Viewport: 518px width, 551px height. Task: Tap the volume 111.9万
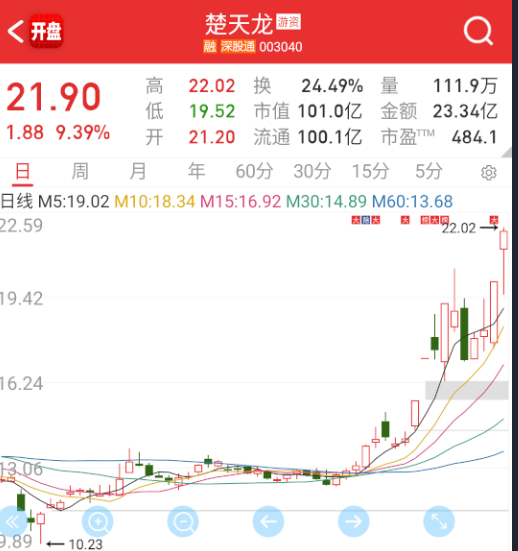click(465, 86)
